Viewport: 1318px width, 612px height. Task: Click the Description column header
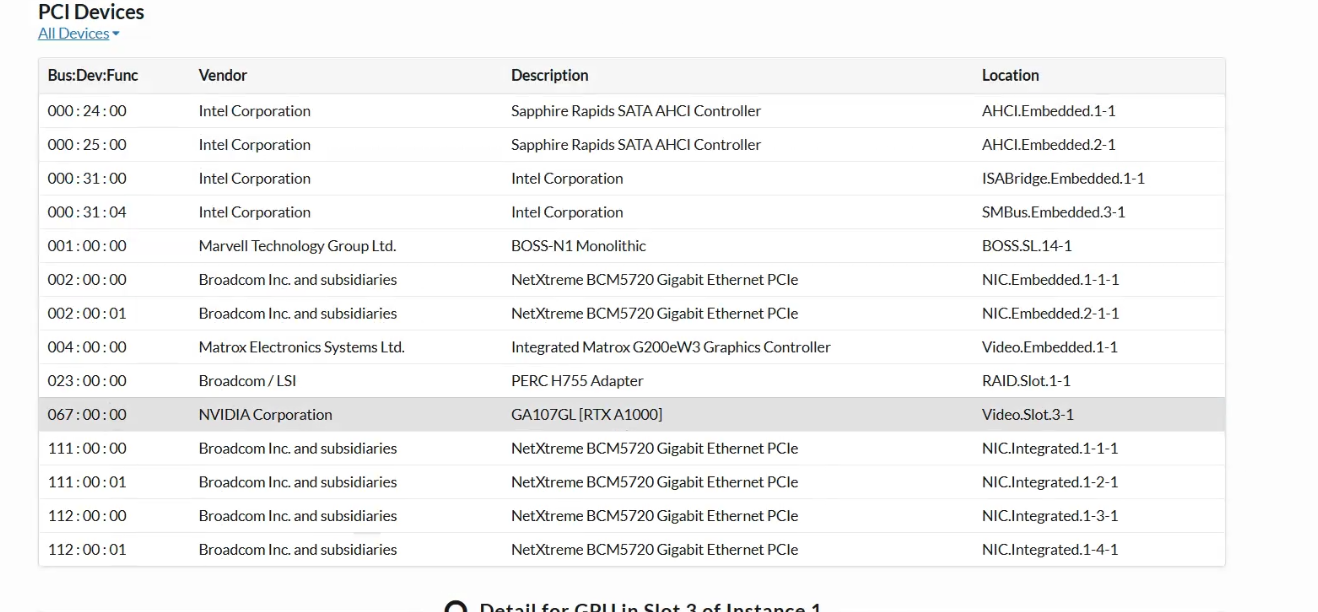pos(550,76)
